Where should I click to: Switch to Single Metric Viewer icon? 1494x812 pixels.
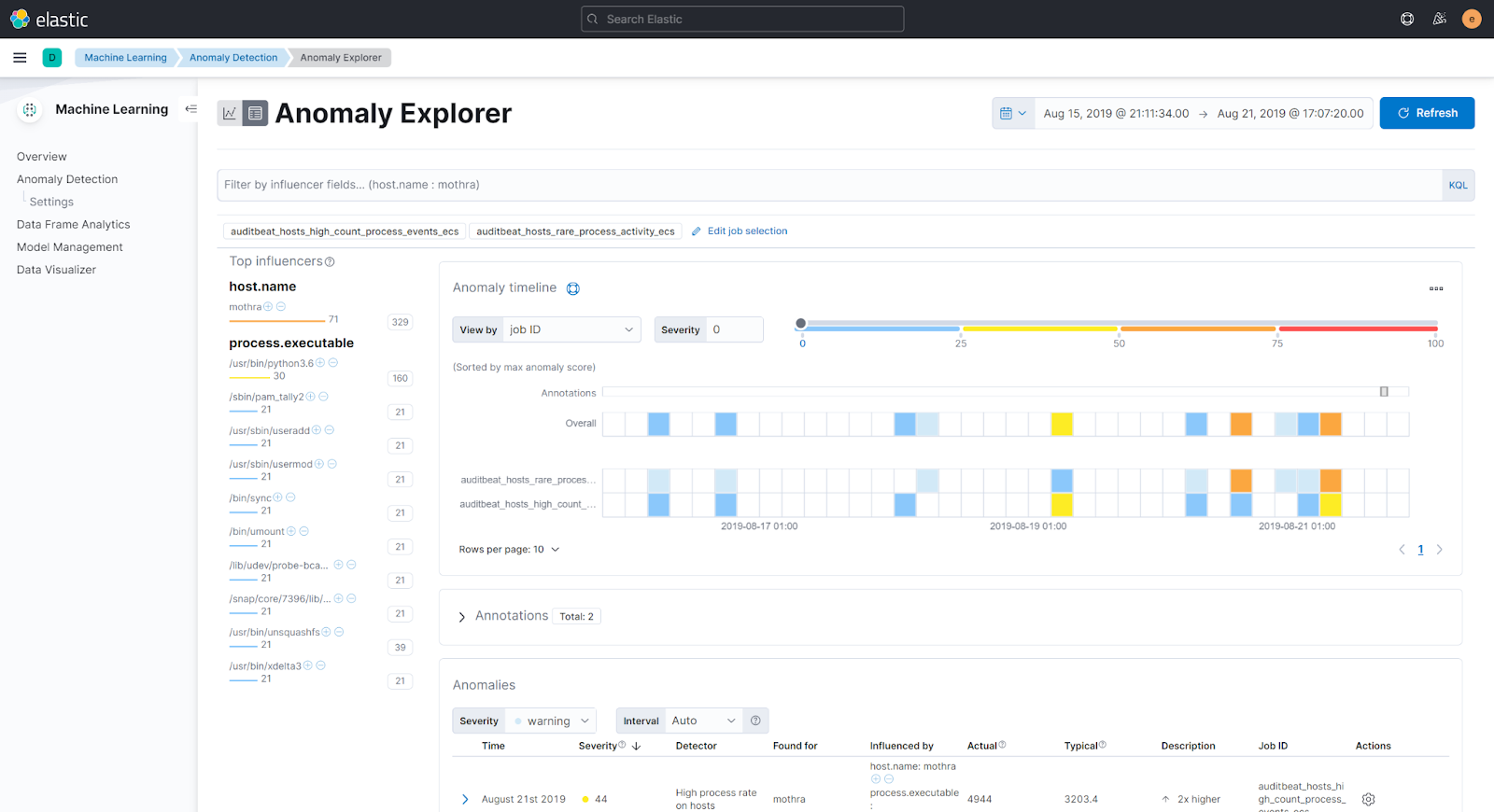(230, 113)
